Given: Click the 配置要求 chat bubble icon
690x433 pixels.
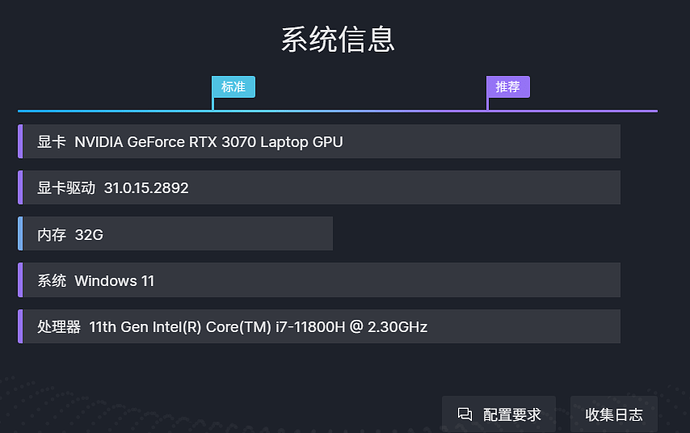Looking at the screenshot, I should click(x=464, y=414).
